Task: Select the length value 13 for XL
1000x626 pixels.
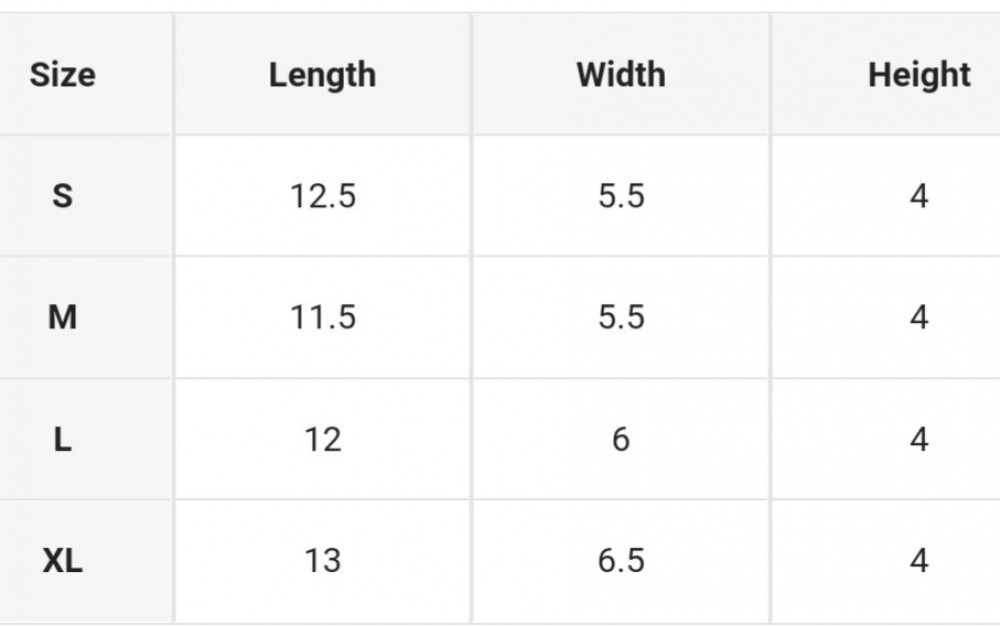Action: coord(323,561)
